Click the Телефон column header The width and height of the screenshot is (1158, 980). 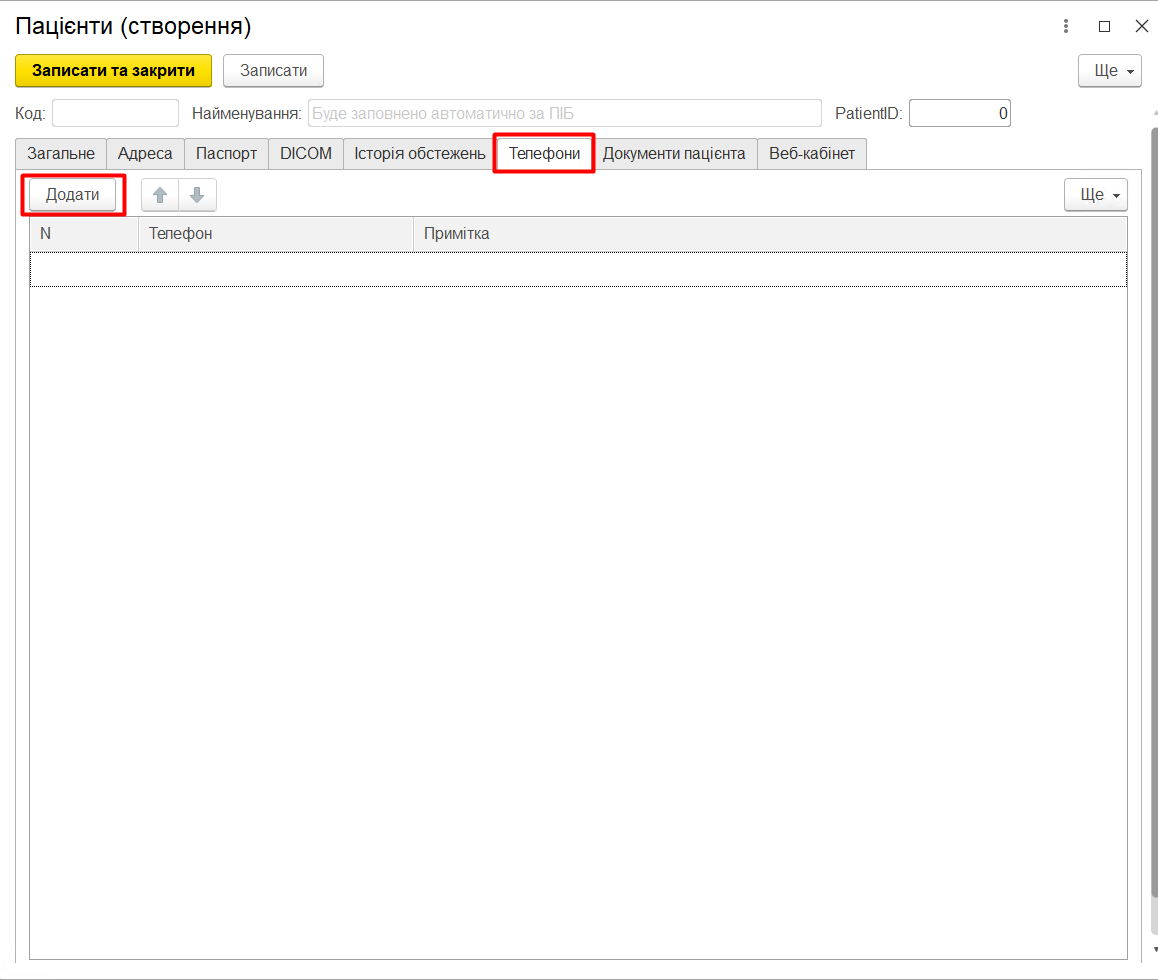click(x=275, y=234)
